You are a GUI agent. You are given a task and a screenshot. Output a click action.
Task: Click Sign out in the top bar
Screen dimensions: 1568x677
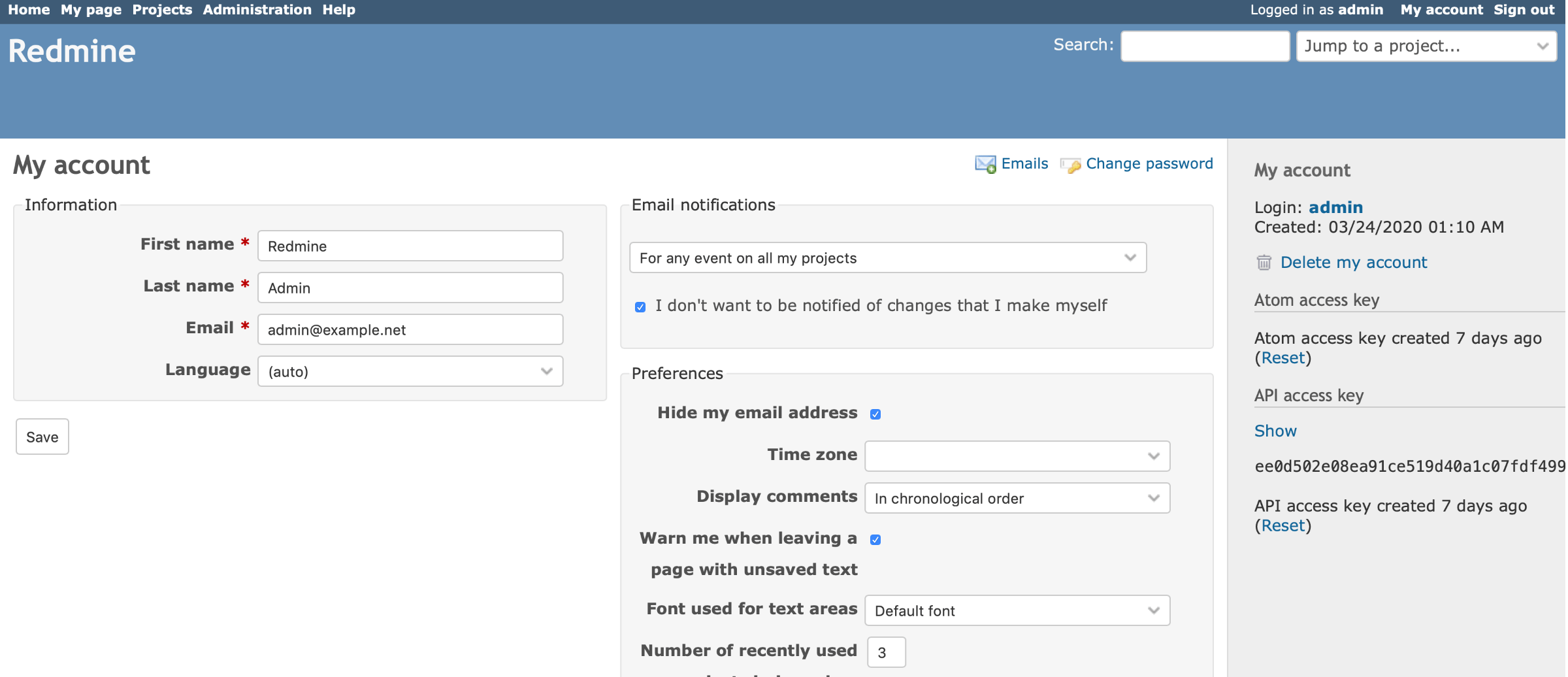[1524, 10]
